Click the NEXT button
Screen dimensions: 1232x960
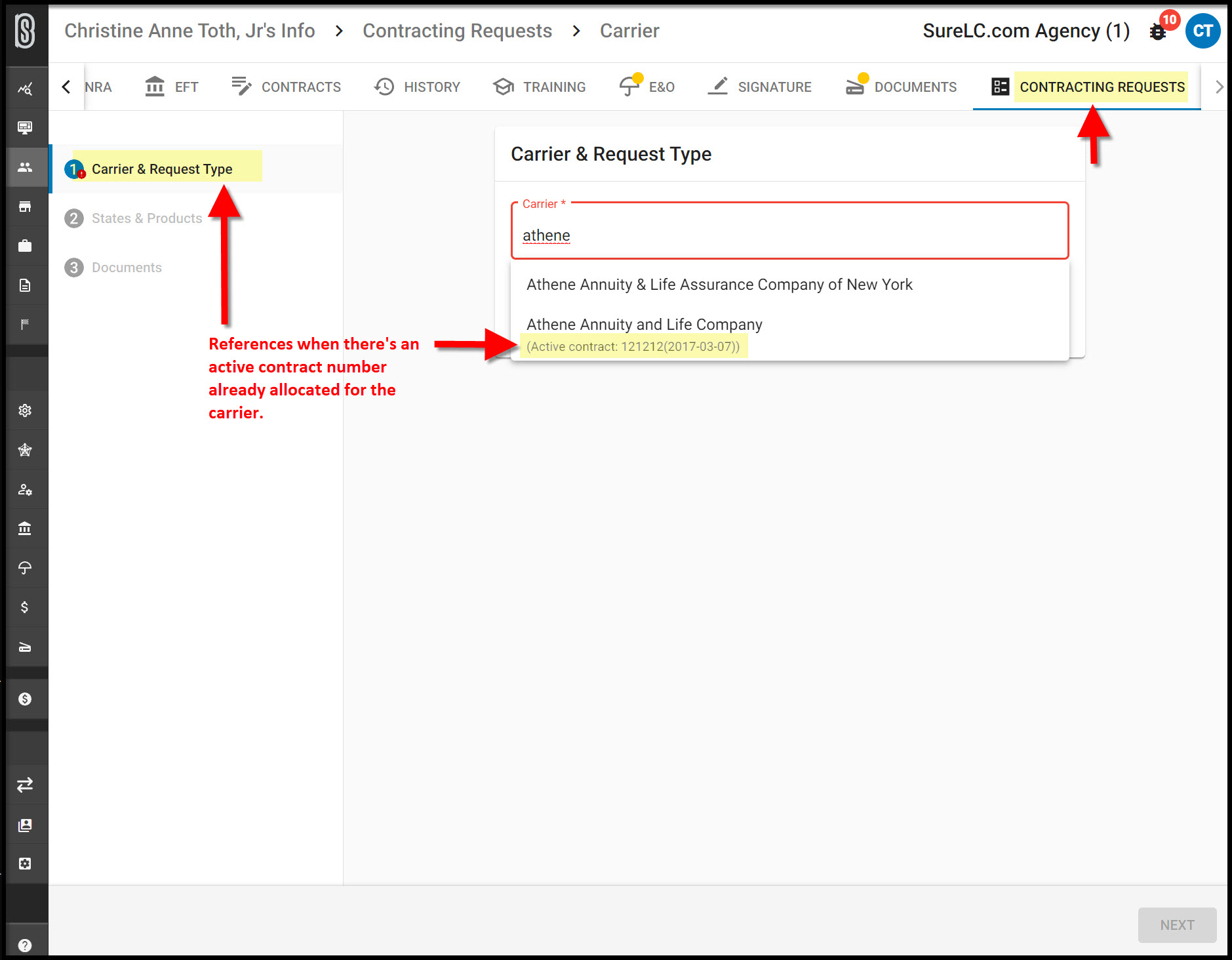click(x=1177, y=925)
